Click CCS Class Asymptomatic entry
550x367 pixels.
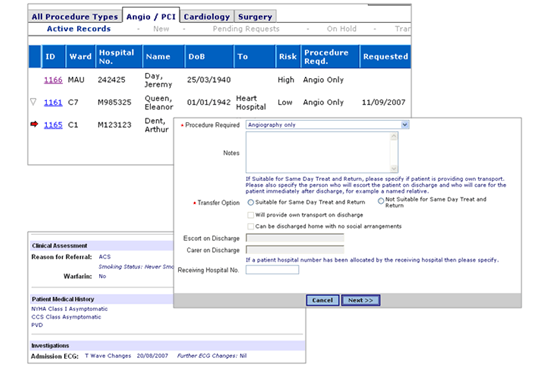pos(66,317)
